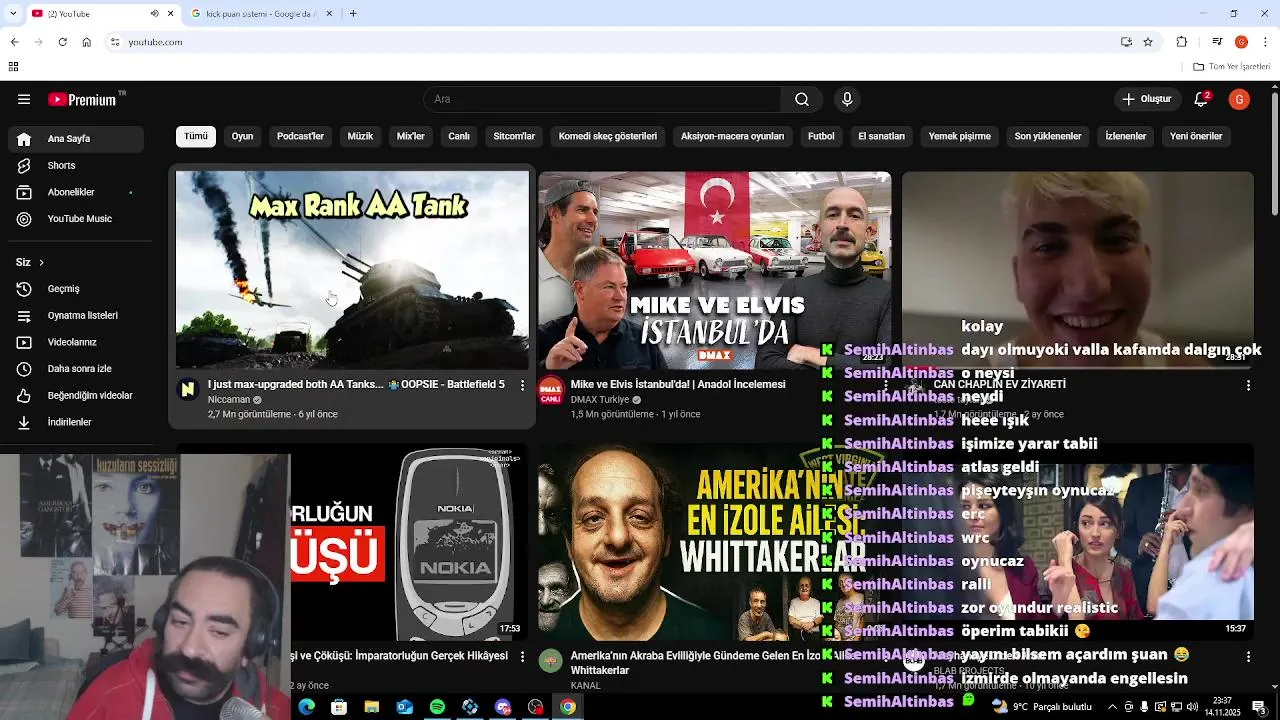This screenshot has width=1280, height=720.
Task: Select the Son yüklenenler chip
Action: click(1048, 136)
